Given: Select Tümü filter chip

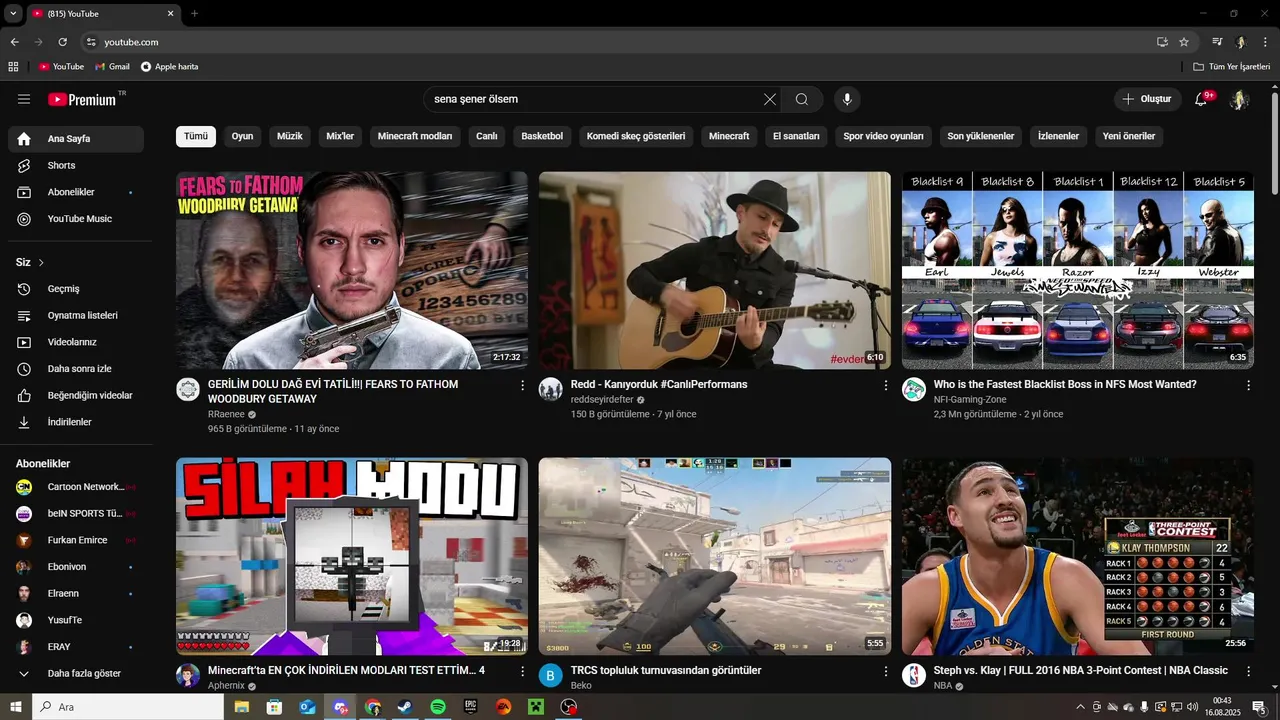Looking at the screenshot, I should [196, 136].
